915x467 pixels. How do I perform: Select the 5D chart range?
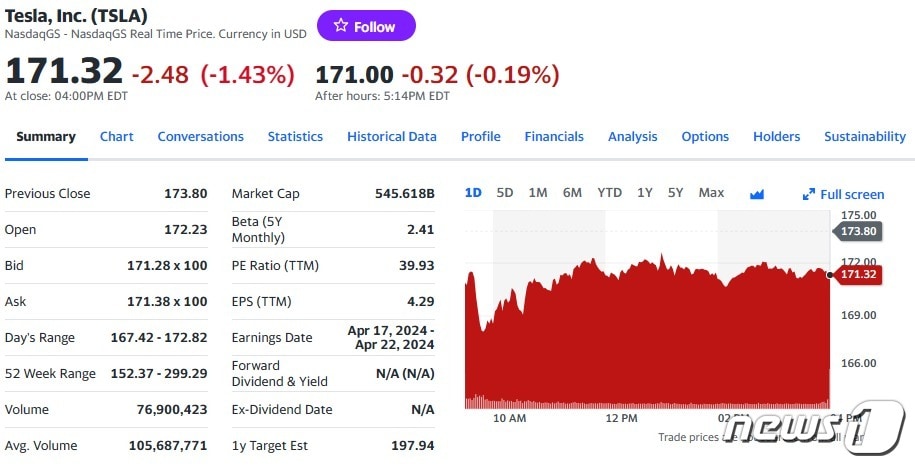pyautogui.click(x=504, y=193)
